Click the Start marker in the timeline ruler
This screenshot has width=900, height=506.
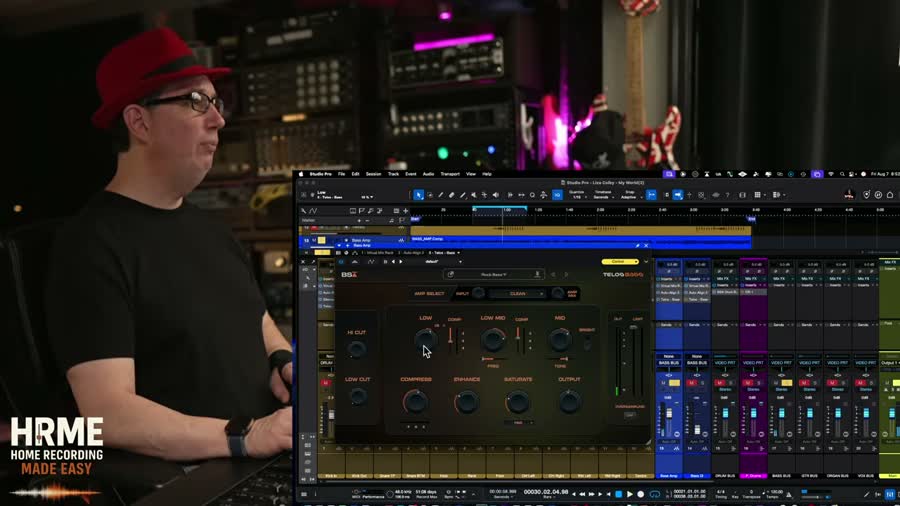[x=415, y=219]
